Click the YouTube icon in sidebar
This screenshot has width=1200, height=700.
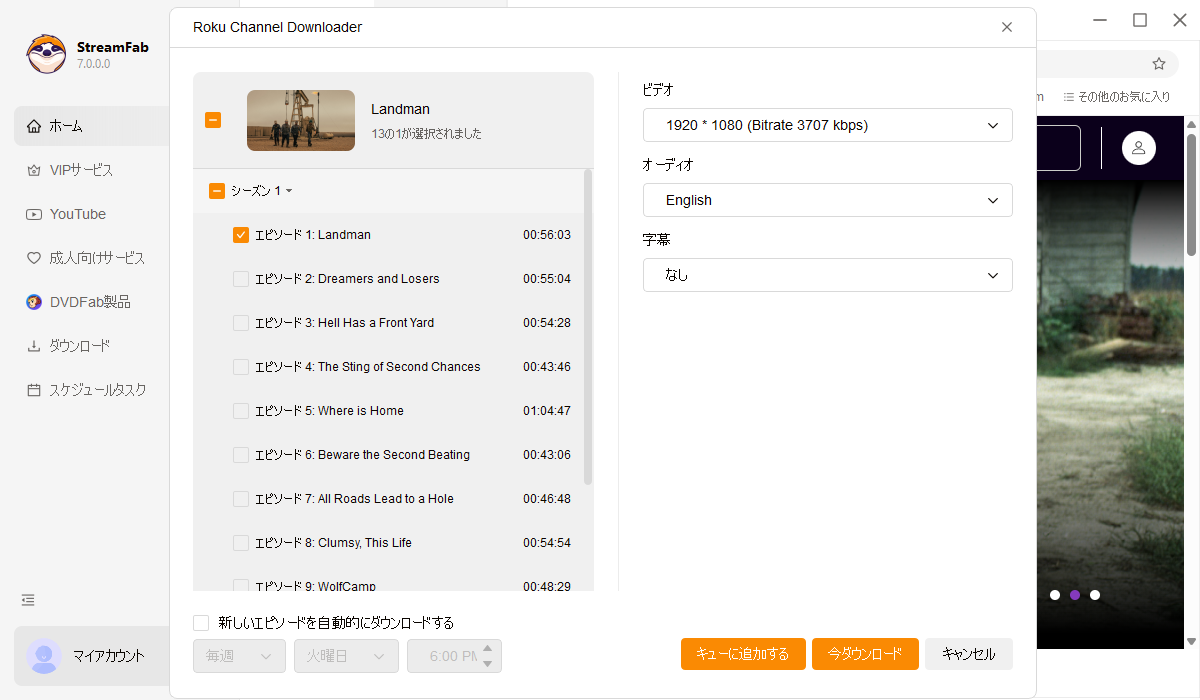[34, 214]
